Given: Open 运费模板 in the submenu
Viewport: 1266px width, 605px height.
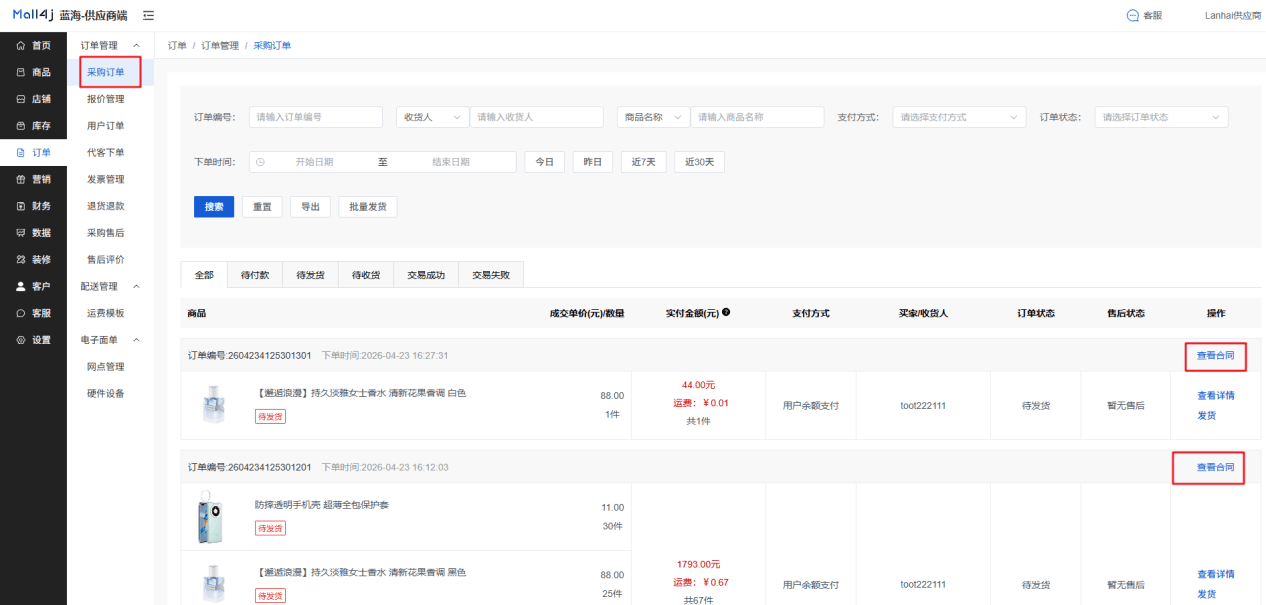Looking at the screenshot, I should tap(106, 313).
